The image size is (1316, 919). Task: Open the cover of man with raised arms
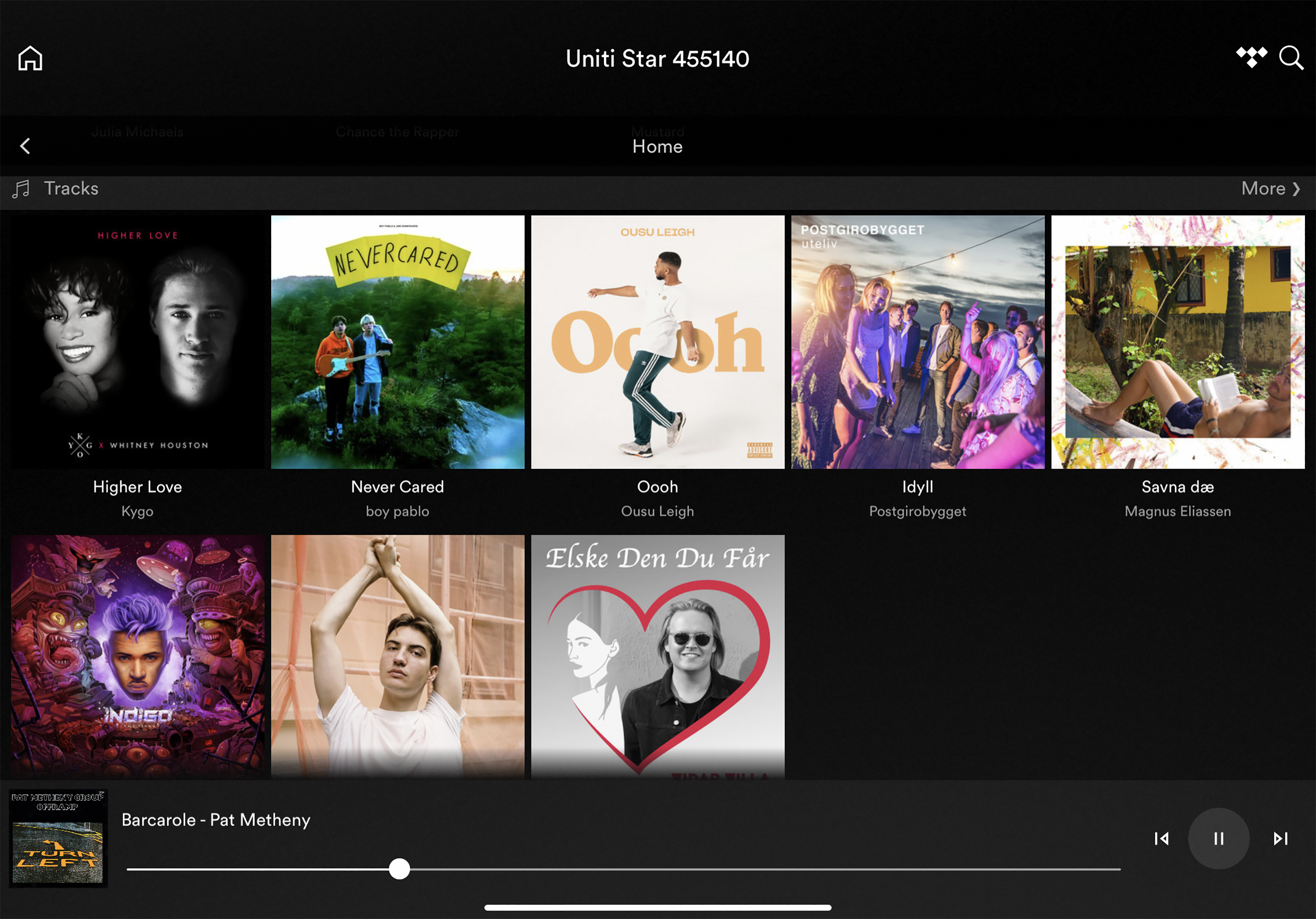tap(398, 657)
